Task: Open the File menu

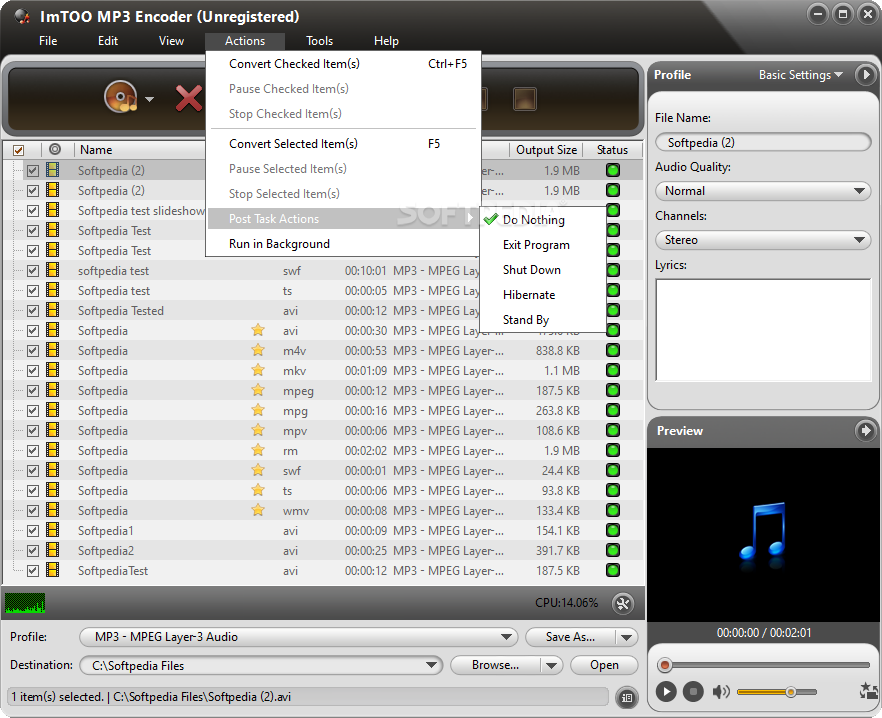Action: pos(48,41)
